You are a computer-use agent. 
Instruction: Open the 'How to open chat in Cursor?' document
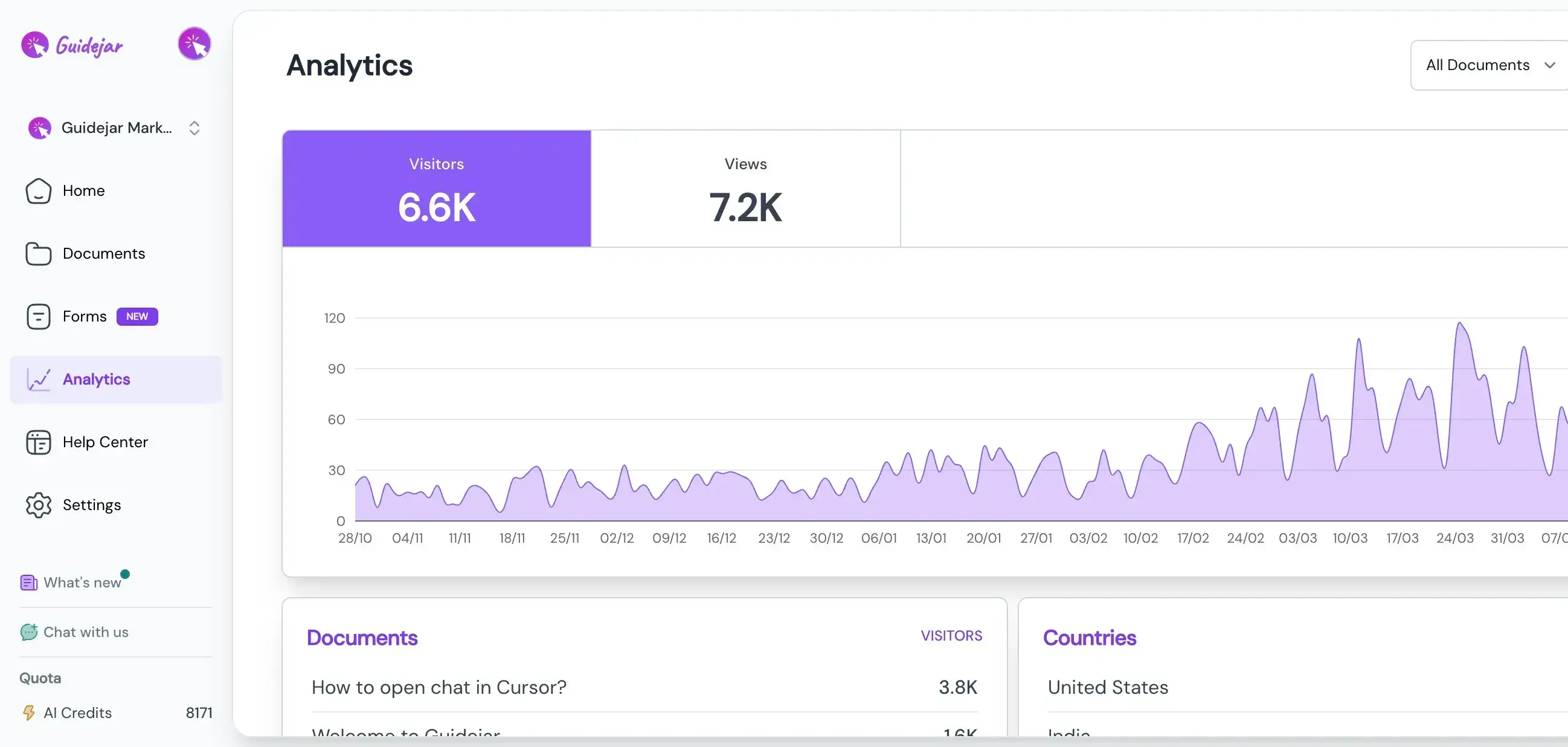click(438, 687)
